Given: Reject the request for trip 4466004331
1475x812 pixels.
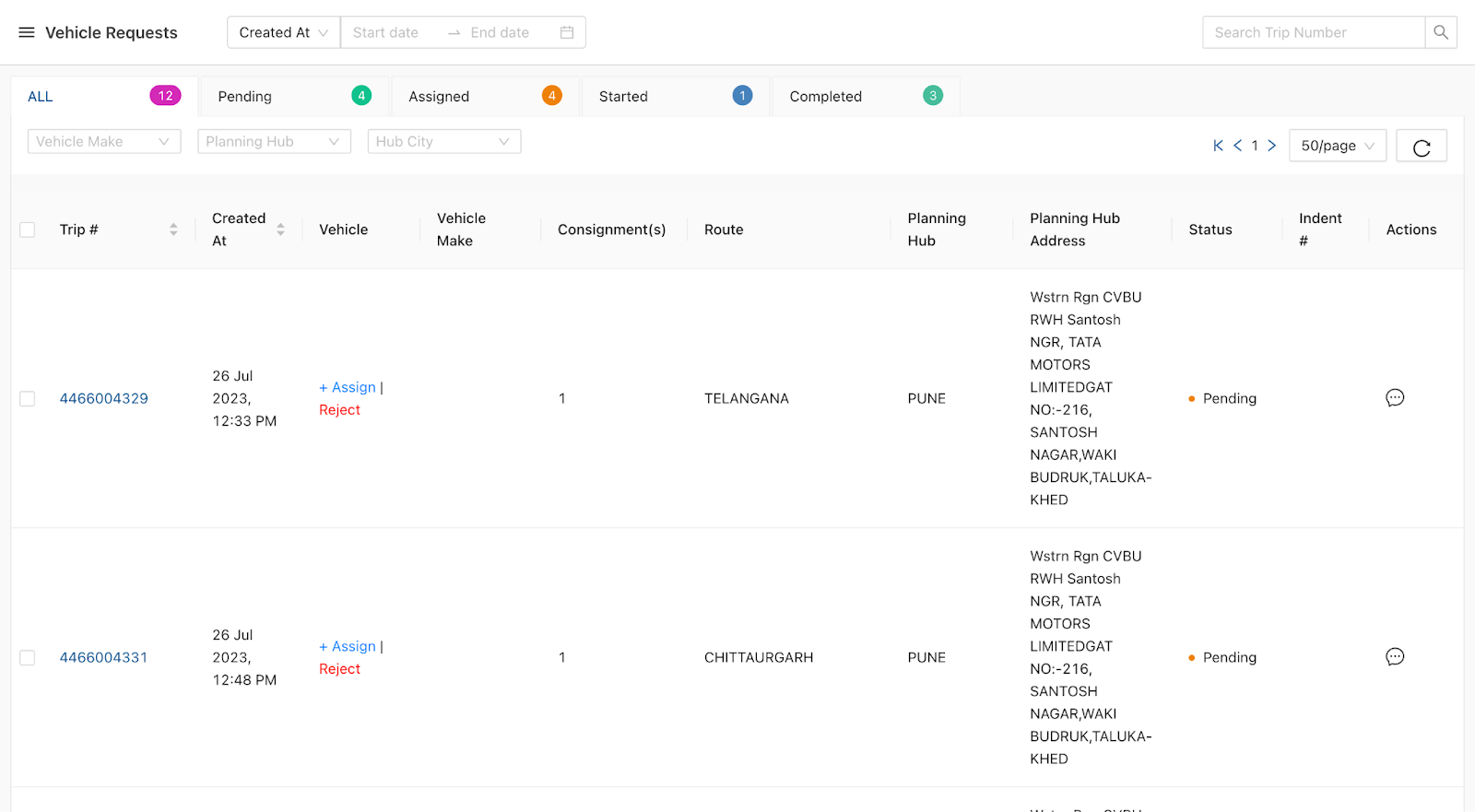Looking at the screenshot, I should coord(339,669).
